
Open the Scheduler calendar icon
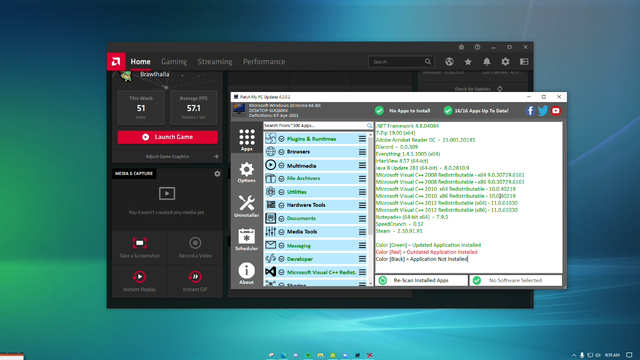[x=247, y=239]
